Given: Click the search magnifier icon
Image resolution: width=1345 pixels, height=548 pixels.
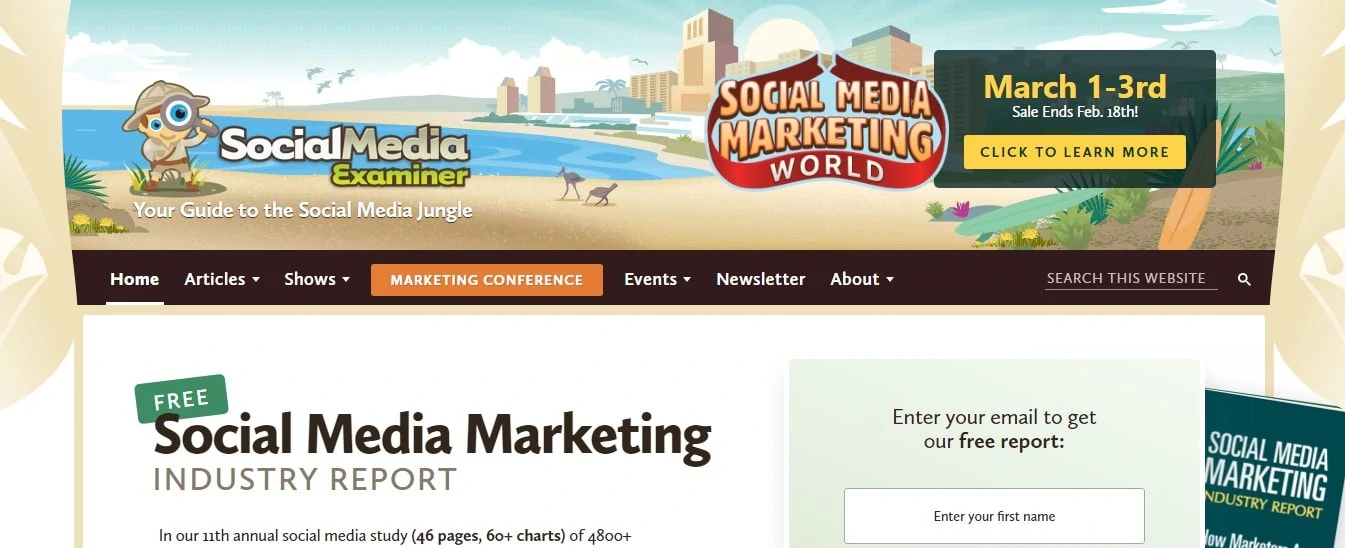Looking at the screenshot, I should (x=1244, y=280).
